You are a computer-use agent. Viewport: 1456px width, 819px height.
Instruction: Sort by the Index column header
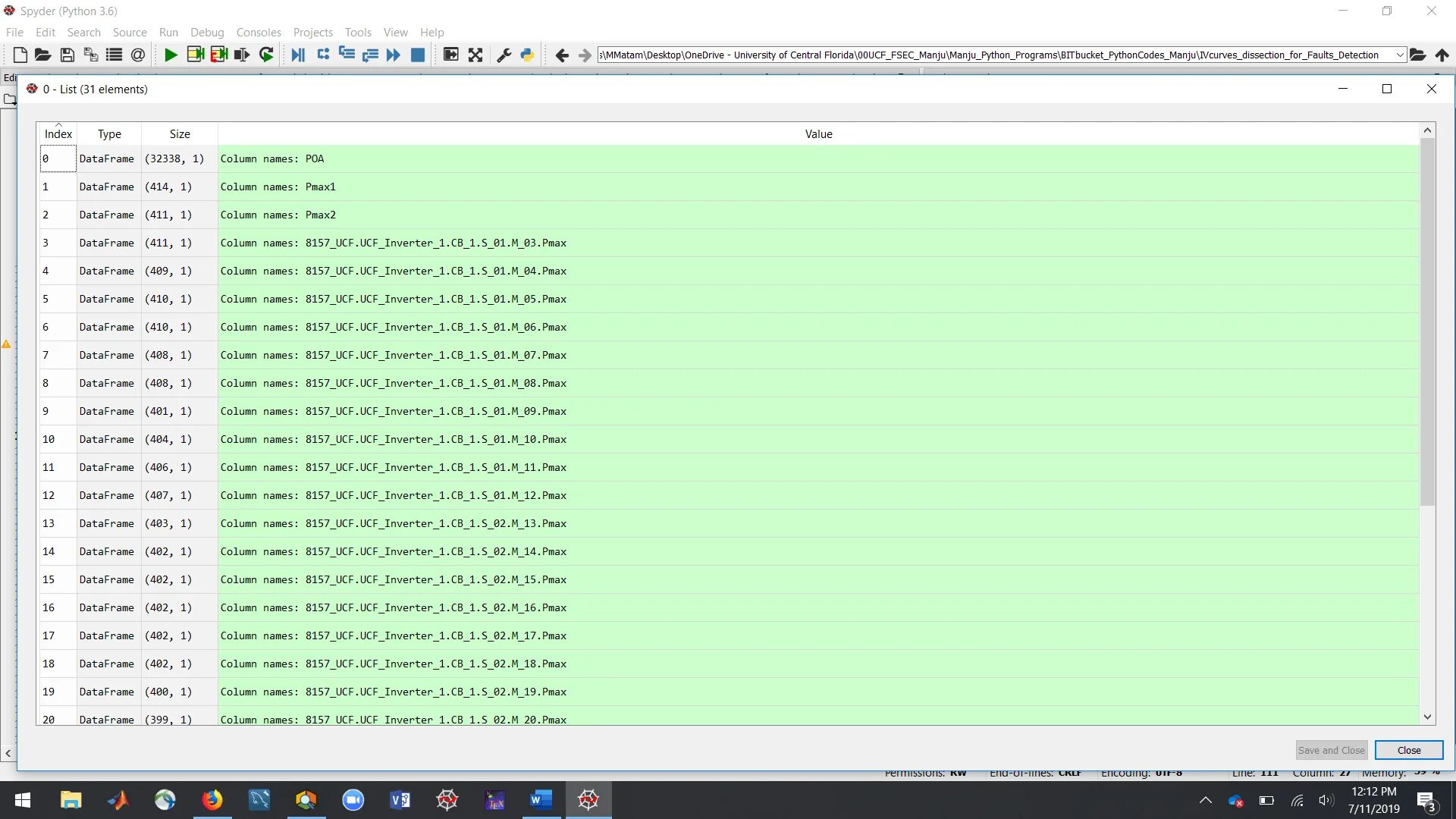[x=58, y=134]
